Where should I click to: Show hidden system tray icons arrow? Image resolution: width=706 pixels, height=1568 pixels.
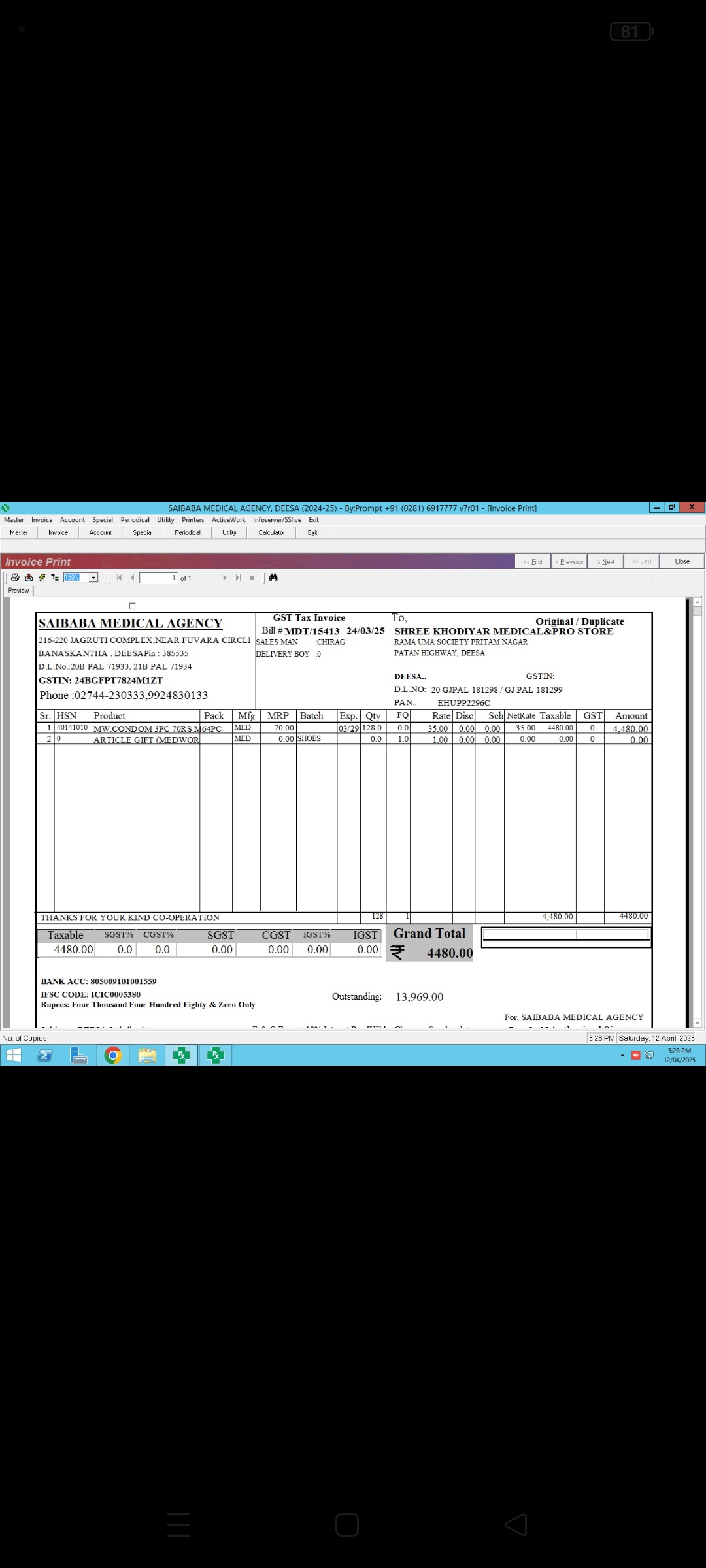[x=622, y=1055]
